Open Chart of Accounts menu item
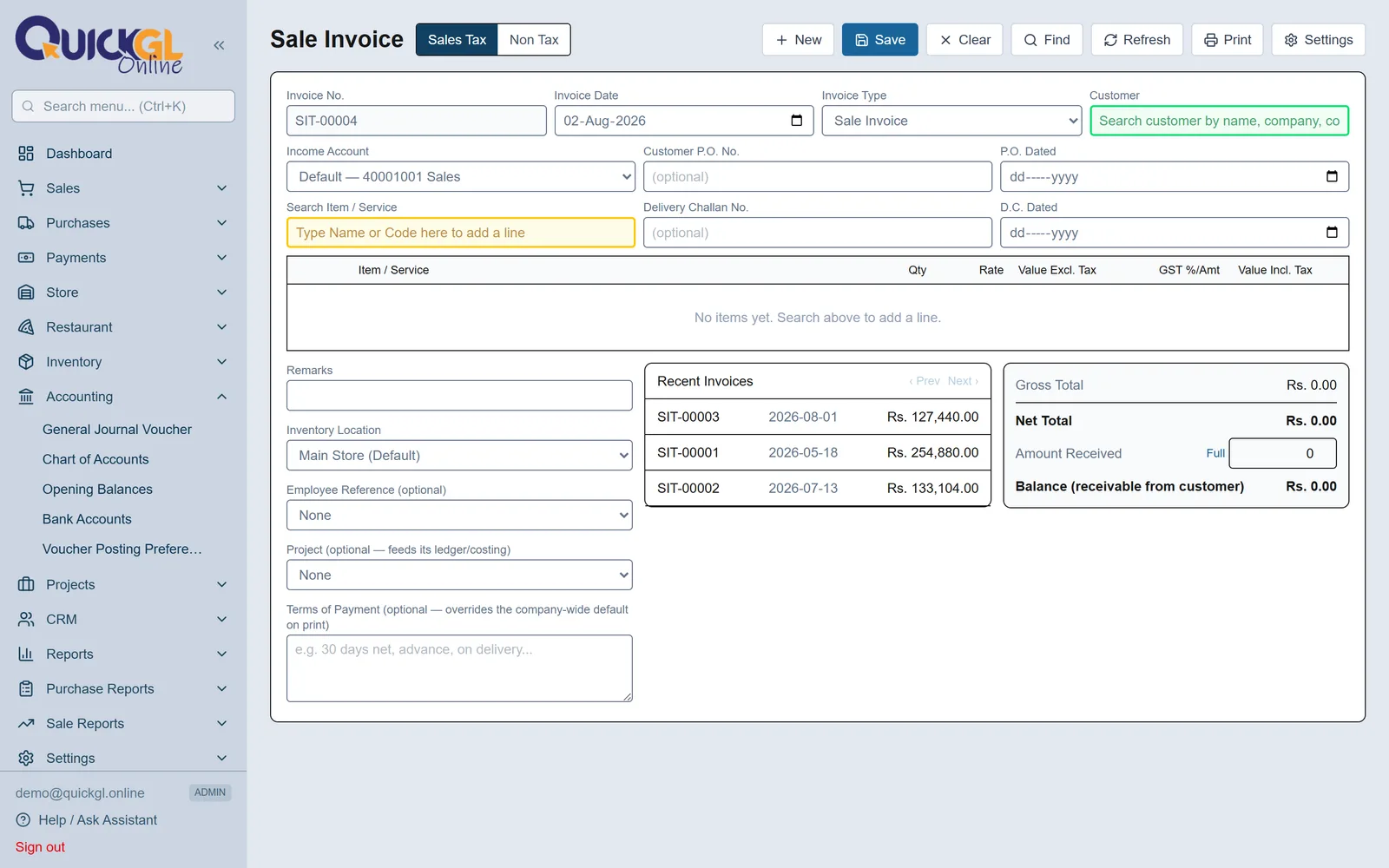The height and width of the screenshot is (868, 1389). 95,459
